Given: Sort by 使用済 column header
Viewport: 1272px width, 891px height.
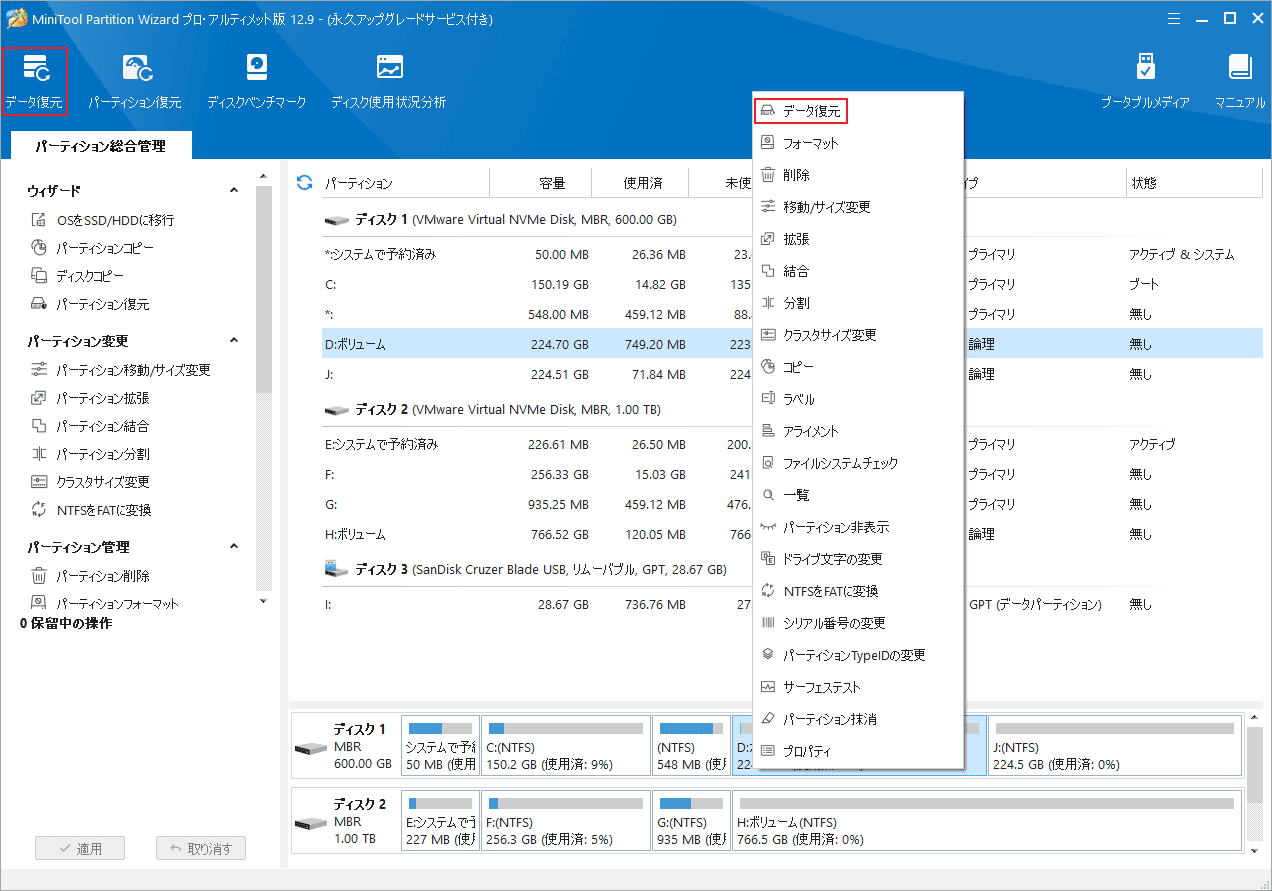Looking at the screenshot, I should tap(640, 183).
